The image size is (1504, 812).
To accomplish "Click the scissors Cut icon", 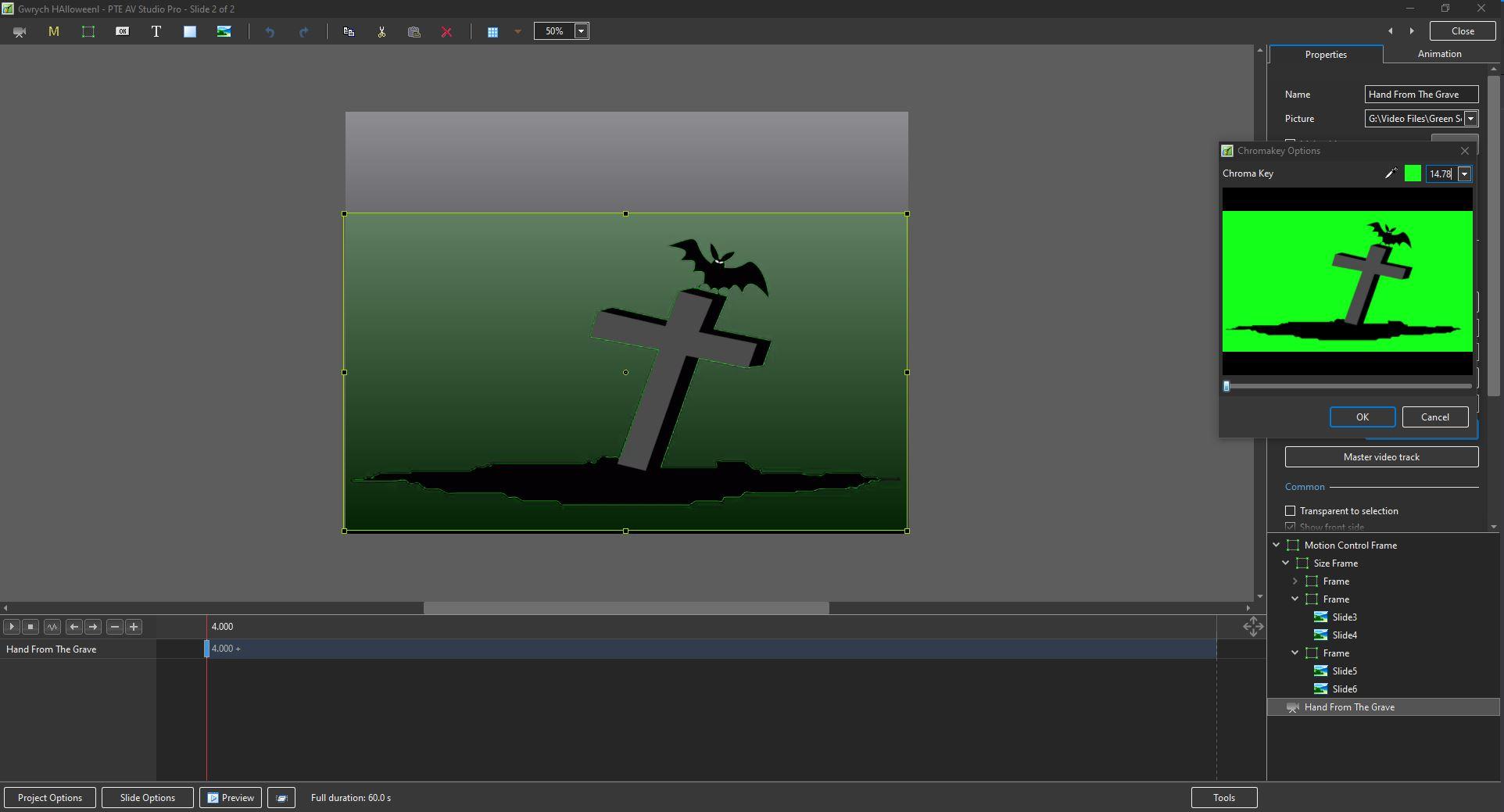I will 381,32.
